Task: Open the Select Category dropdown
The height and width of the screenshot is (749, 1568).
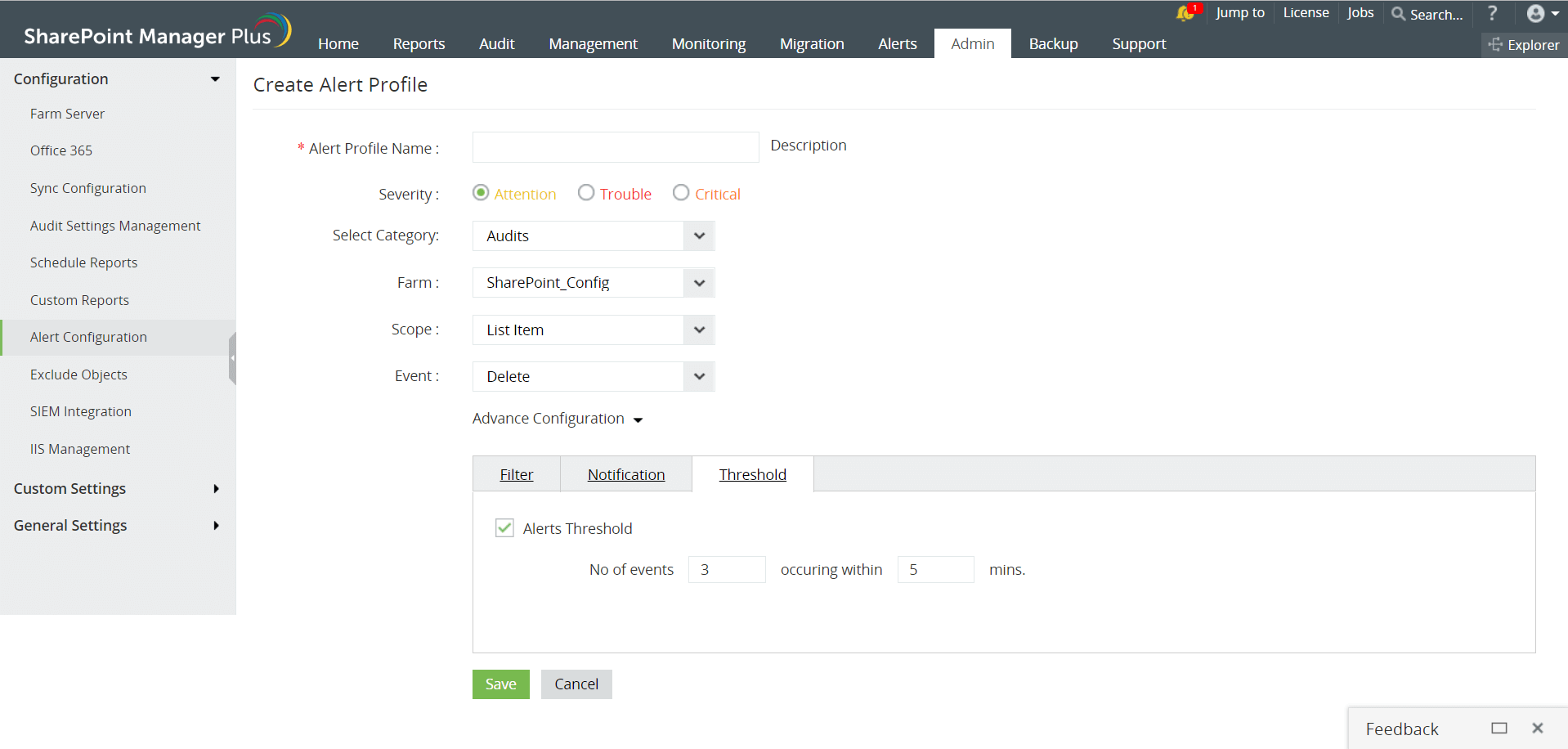Action: click(x=594, y=236)
